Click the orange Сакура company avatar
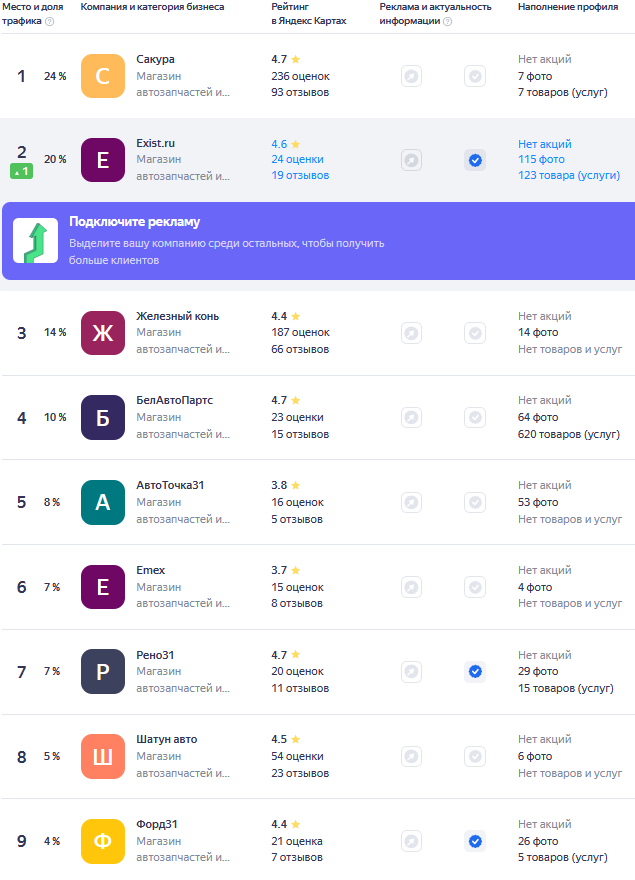The image size is (635, 880). tap(102, 76)
